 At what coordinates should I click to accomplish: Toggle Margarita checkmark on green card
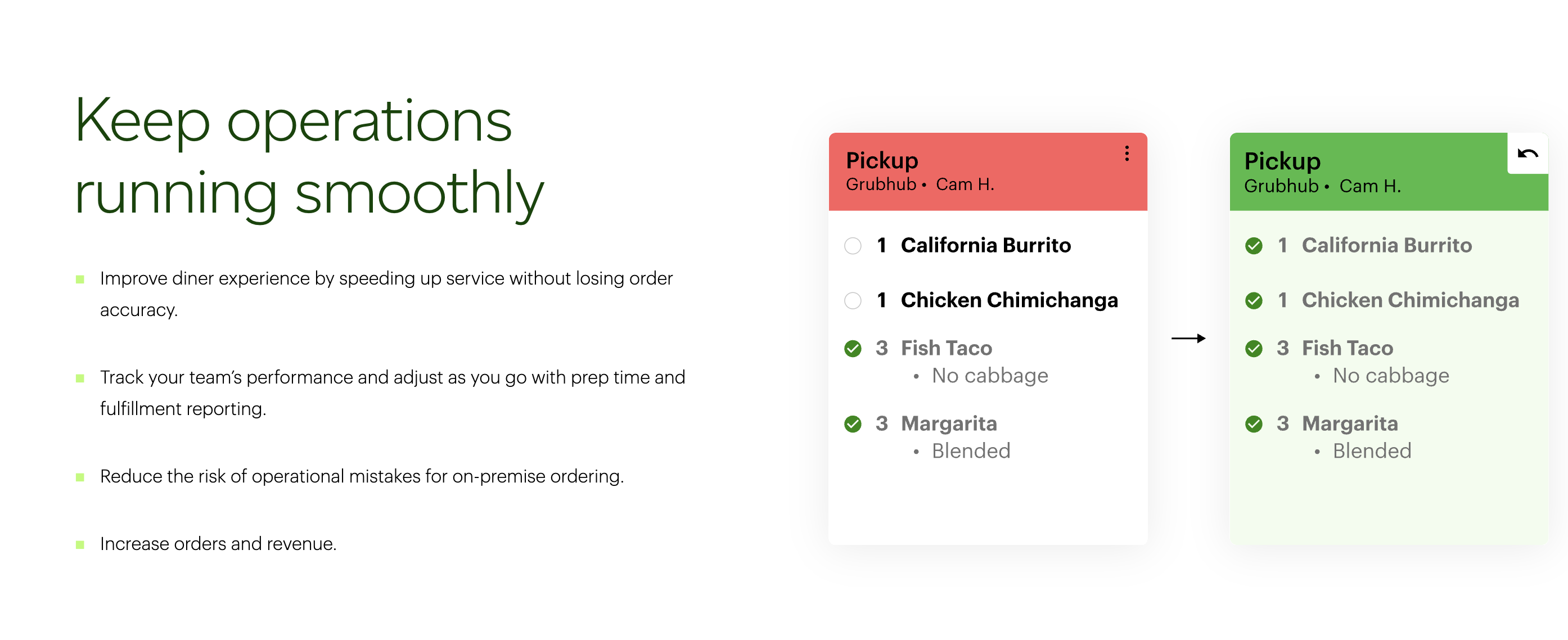coord(1254,424)
